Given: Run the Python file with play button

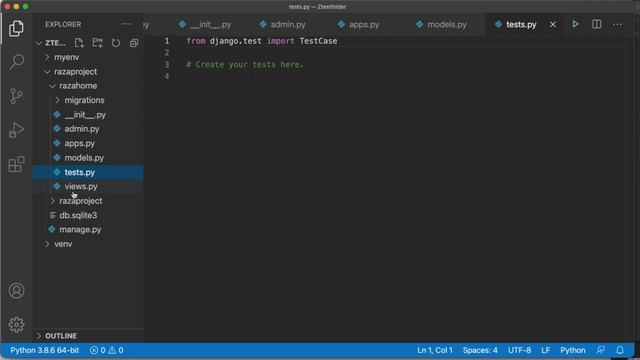Looking at the screenshot, I should 576,24.
